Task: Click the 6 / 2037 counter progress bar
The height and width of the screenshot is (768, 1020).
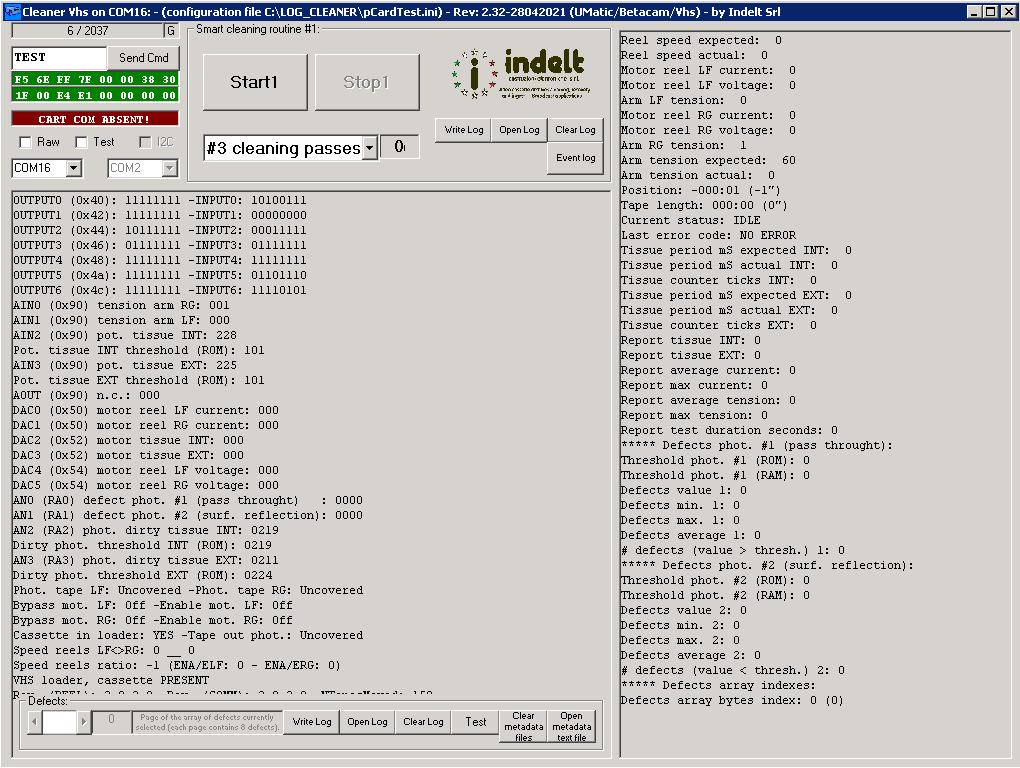Action: click(x=88, y=31)
